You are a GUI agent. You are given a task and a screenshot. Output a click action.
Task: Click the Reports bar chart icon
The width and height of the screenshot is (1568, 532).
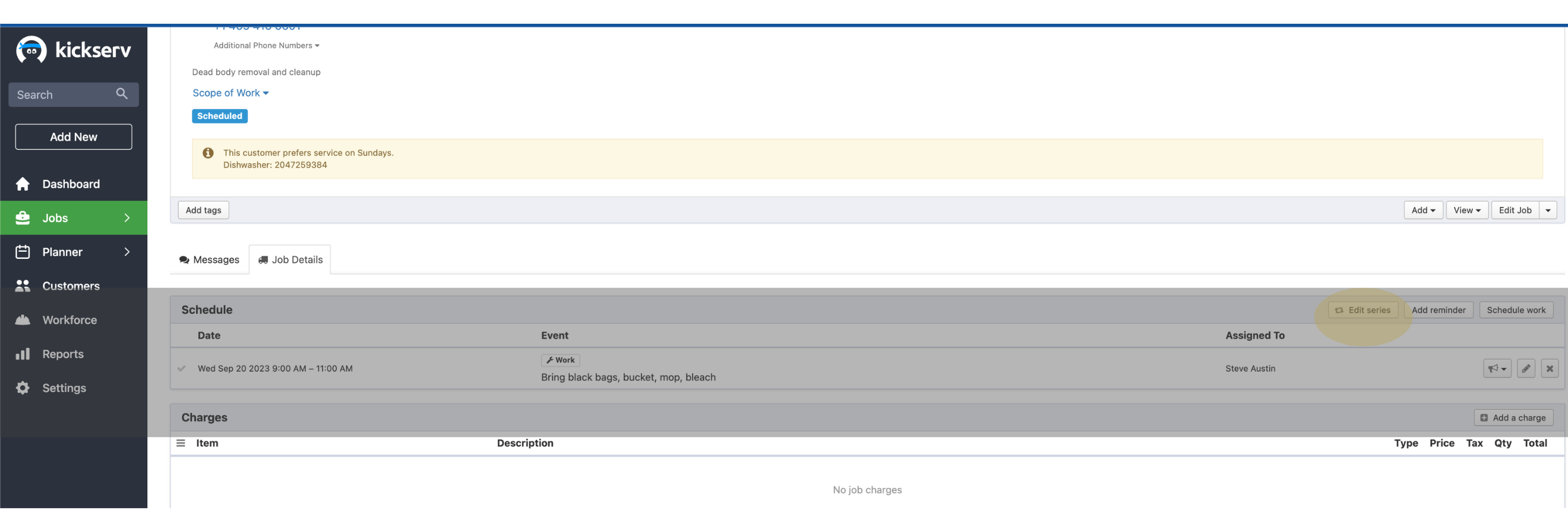[x=23, y=354]
